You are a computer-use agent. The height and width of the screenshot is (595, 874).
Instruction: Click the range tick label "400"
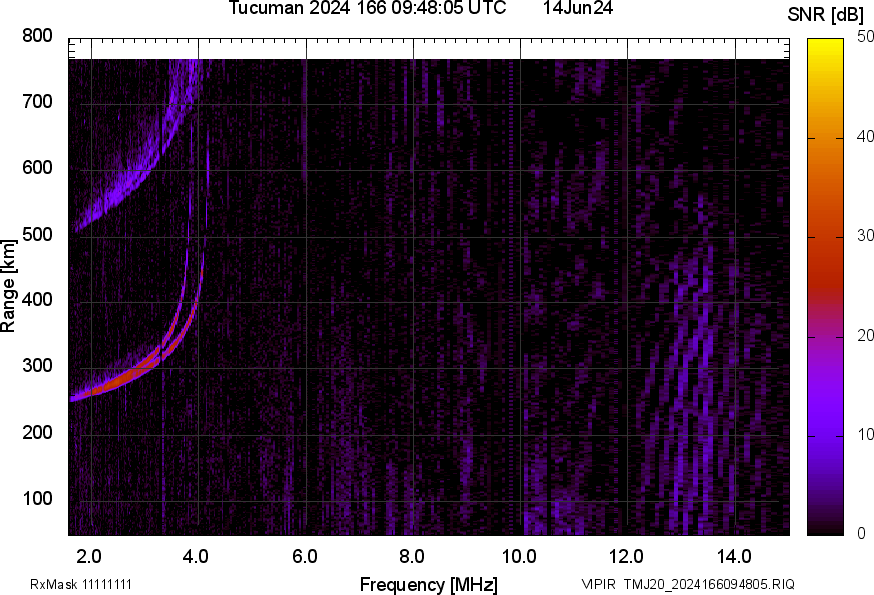click(37, 299)
